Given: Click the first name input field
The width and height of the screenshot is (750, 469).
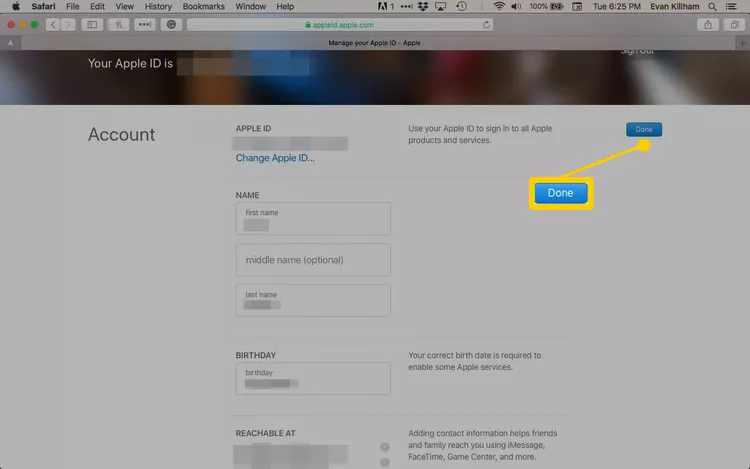Looking at the screenshot, I should (x=313, y=218).
